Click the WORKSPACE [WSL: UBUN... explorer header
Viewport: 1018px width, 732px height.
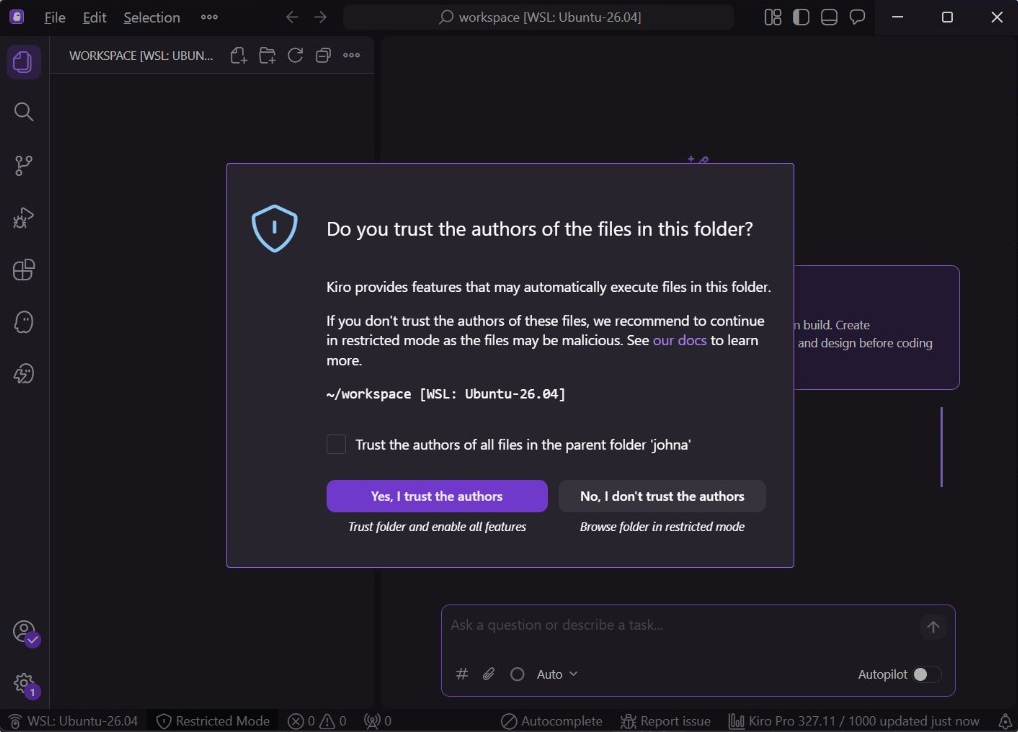141,56
